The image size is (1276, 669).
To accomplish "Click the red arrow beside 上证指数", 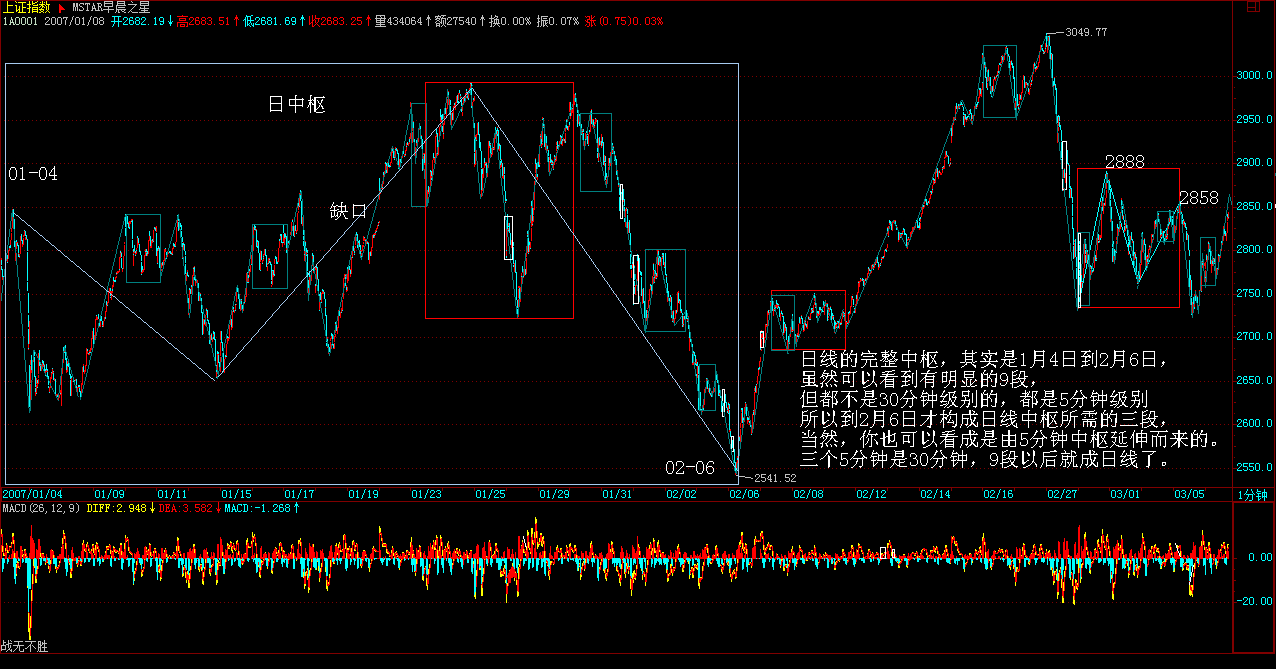I will 61,7.
